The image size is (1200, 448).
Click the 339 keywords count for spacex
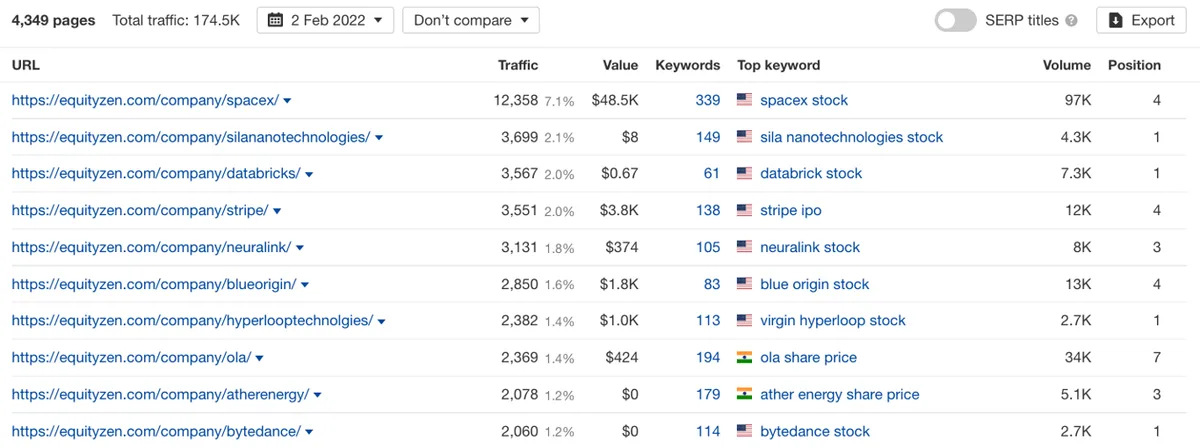(708, 100)
